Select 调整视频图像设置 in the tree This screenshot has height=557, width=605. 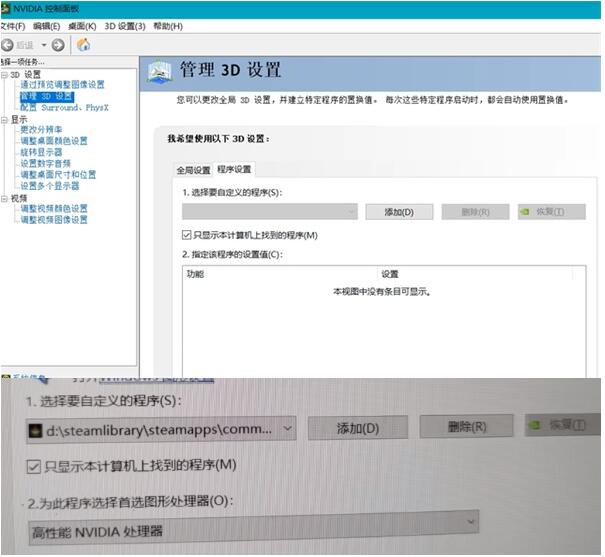pos(54,220)
